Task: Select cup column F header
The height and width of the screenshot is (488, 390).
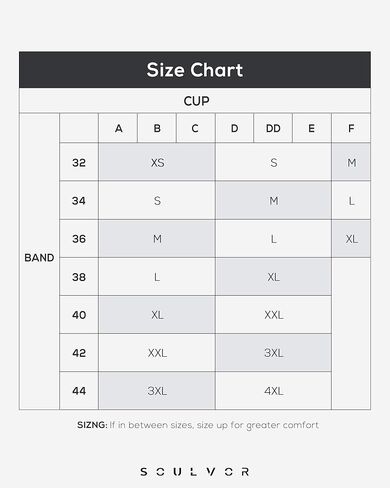Action: (351, 128)
